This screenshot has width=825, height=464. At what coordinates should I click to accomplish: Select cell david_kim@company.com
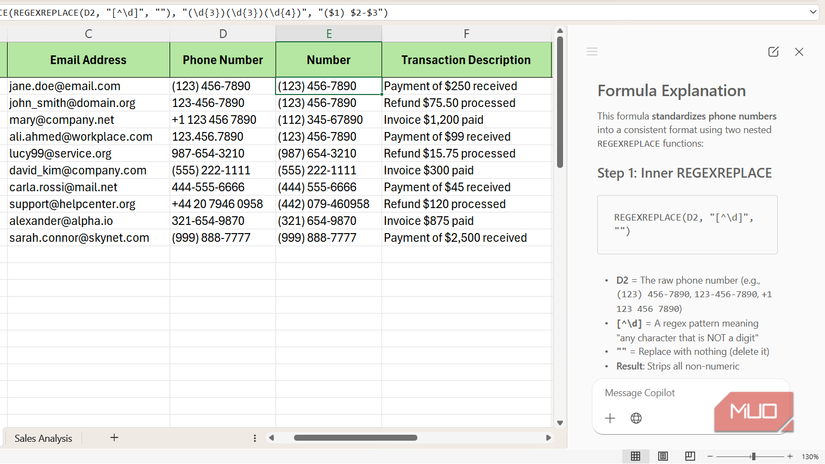click(x=88, y=170)
